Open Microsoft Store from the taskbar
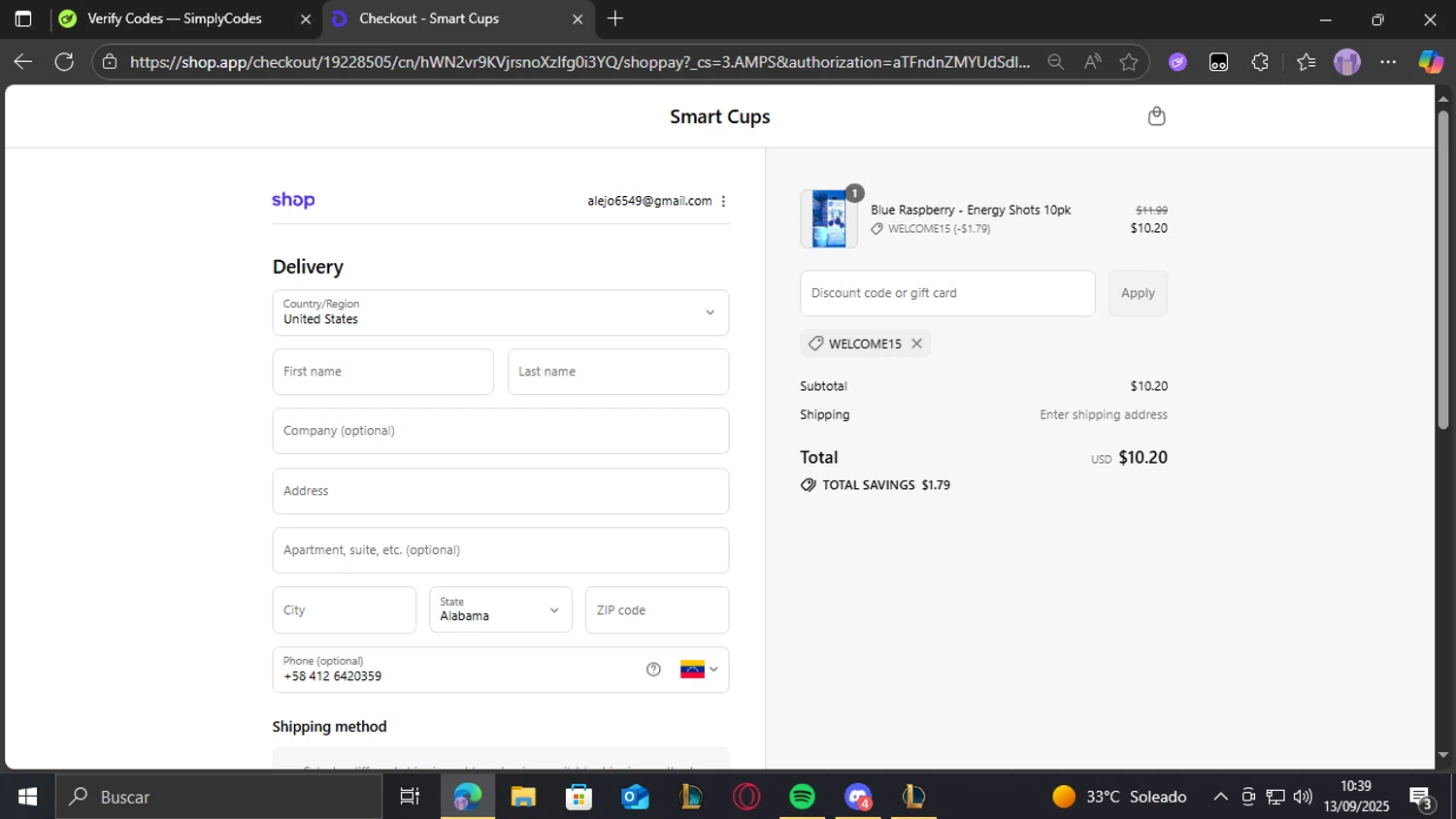Viewport: 1456px width, 819px height. 579,797
